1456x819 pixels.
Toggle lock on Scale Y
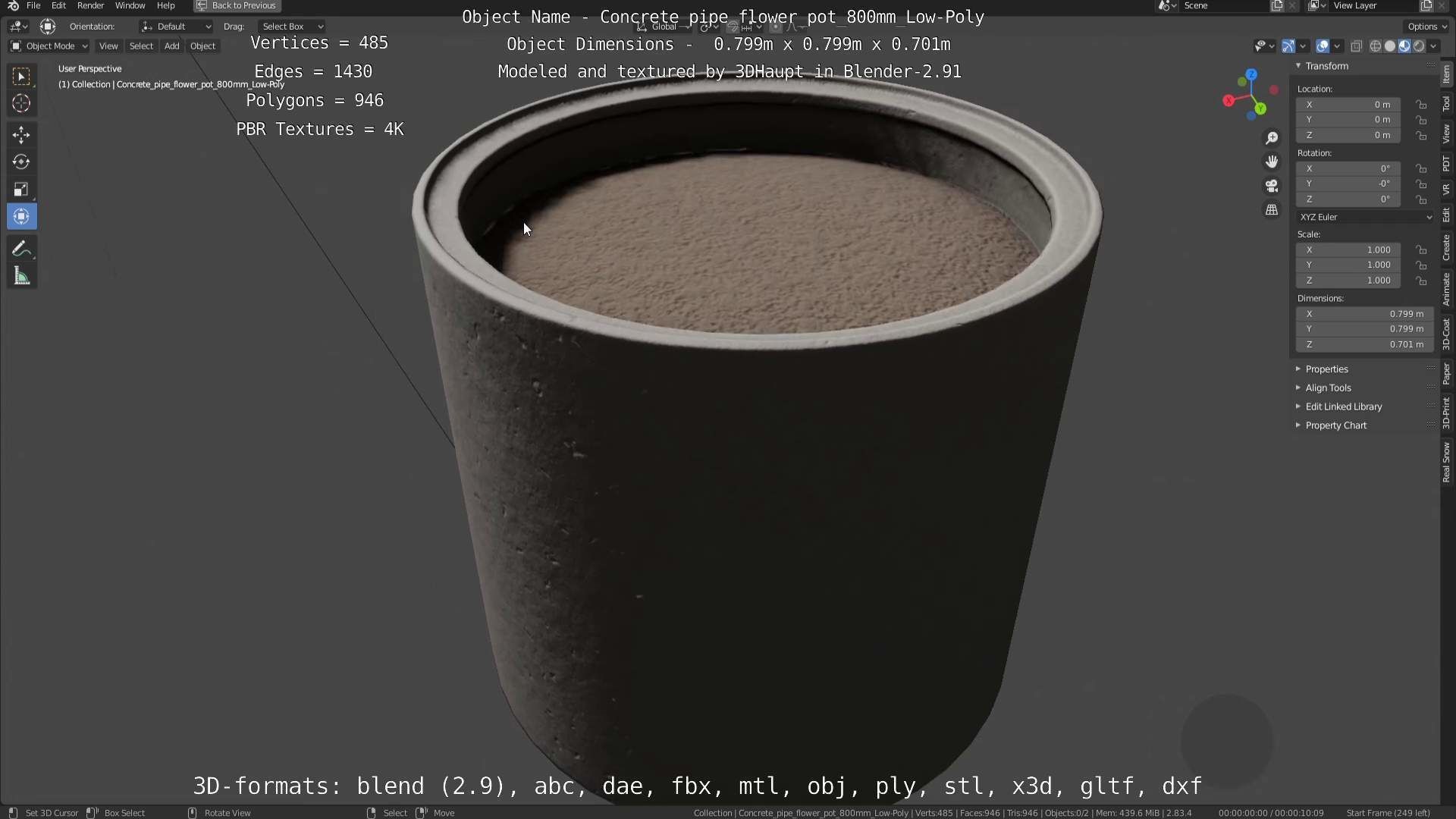click(x=1421, y=265)
